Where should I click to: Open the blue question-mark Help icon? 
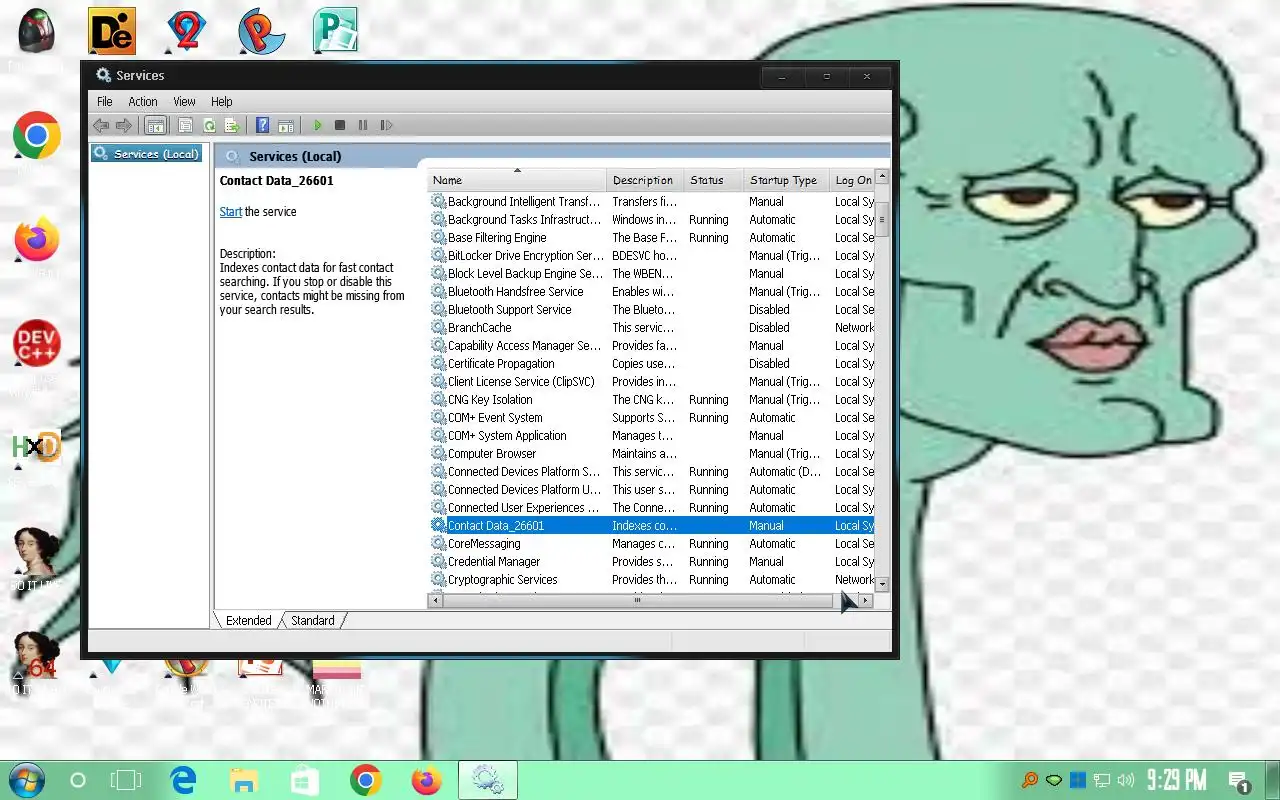pos(262,125)
